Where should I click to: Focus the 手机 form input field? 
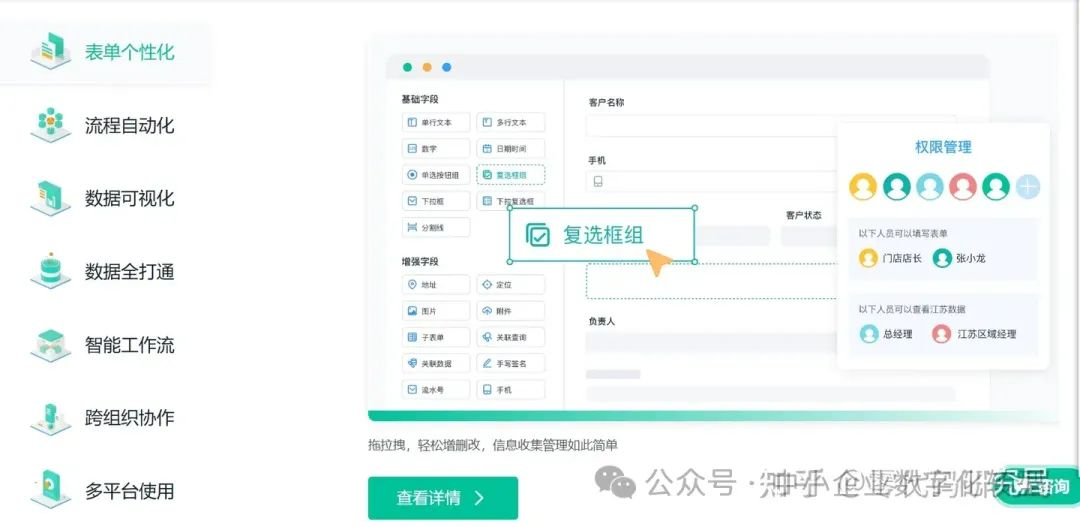712,181
